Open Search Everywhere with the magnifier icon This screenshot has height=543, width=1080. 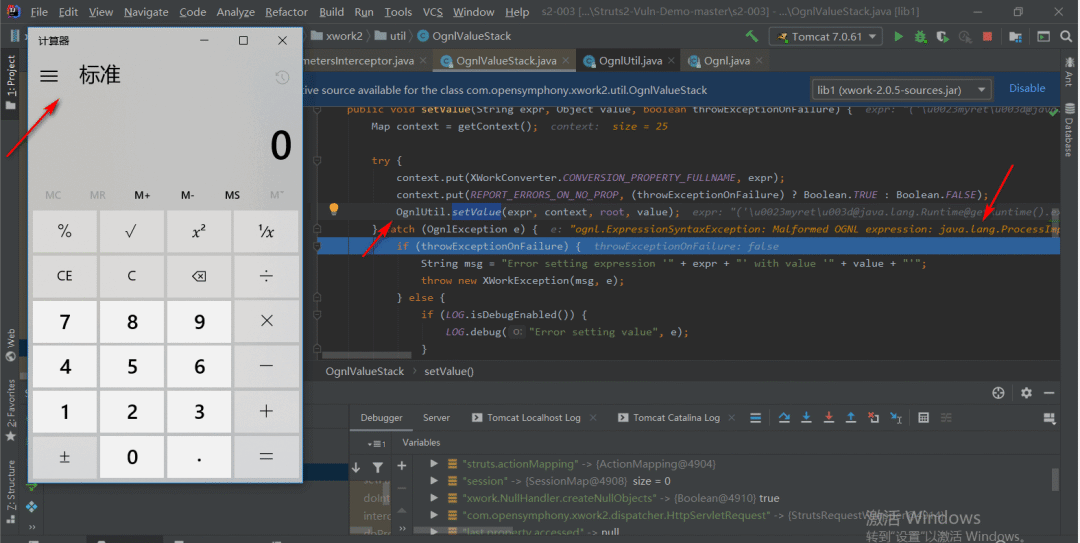(1067, 37)
